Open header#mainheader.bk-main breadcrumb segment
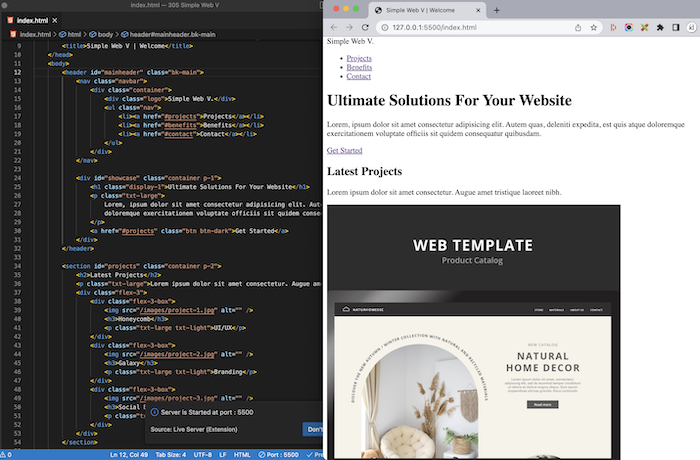The height and width of the screenshot is (460, 700). pos(168,34)
